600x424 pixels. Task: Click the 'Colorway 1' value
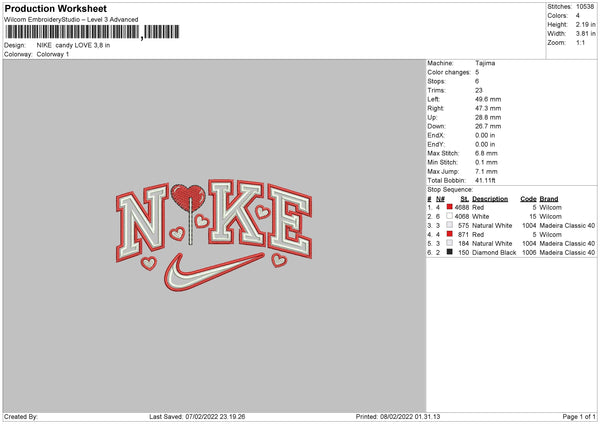[x=53, y=54]
